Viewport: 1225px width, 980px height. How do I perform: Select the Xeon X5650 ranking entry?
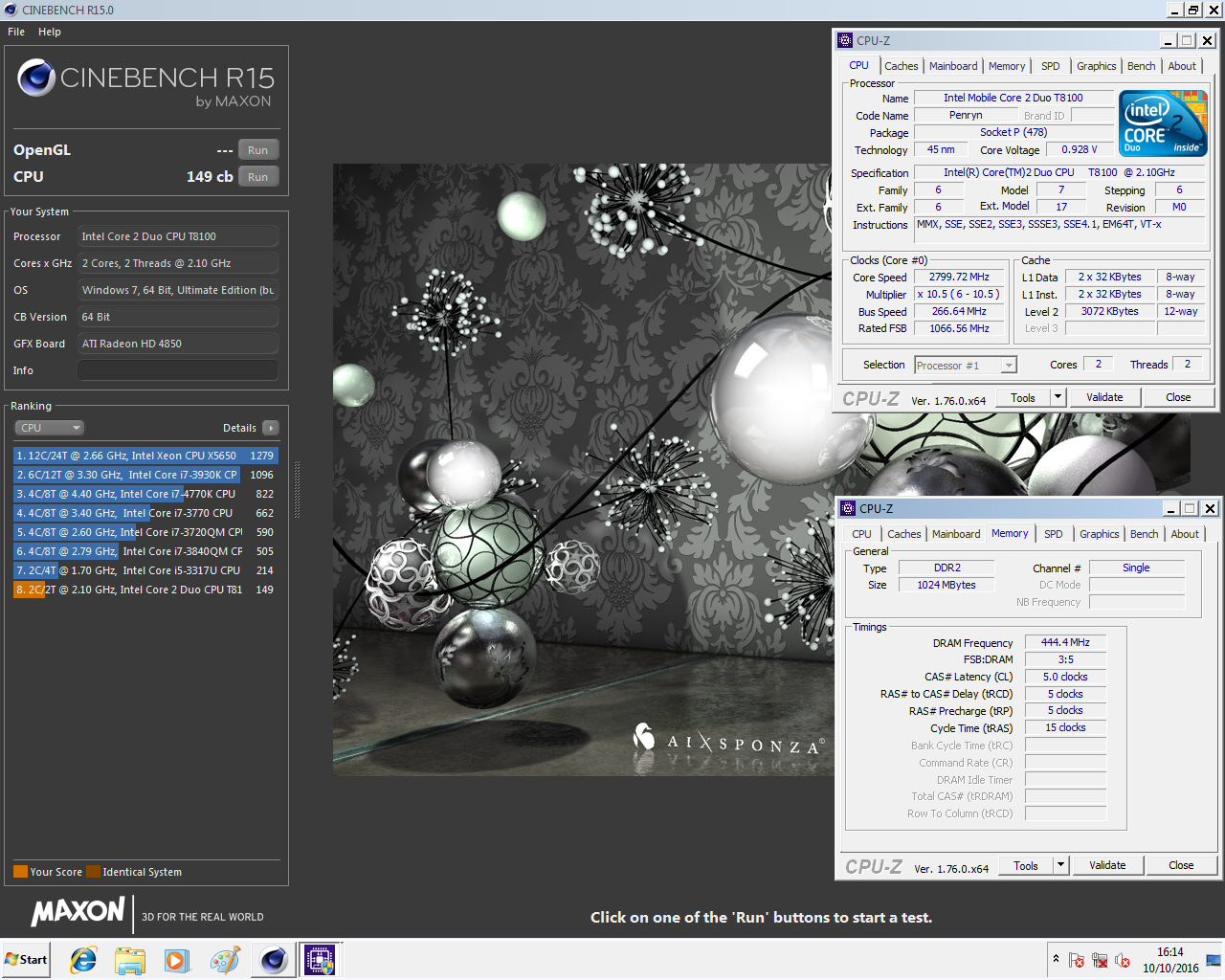coord(145,456)
